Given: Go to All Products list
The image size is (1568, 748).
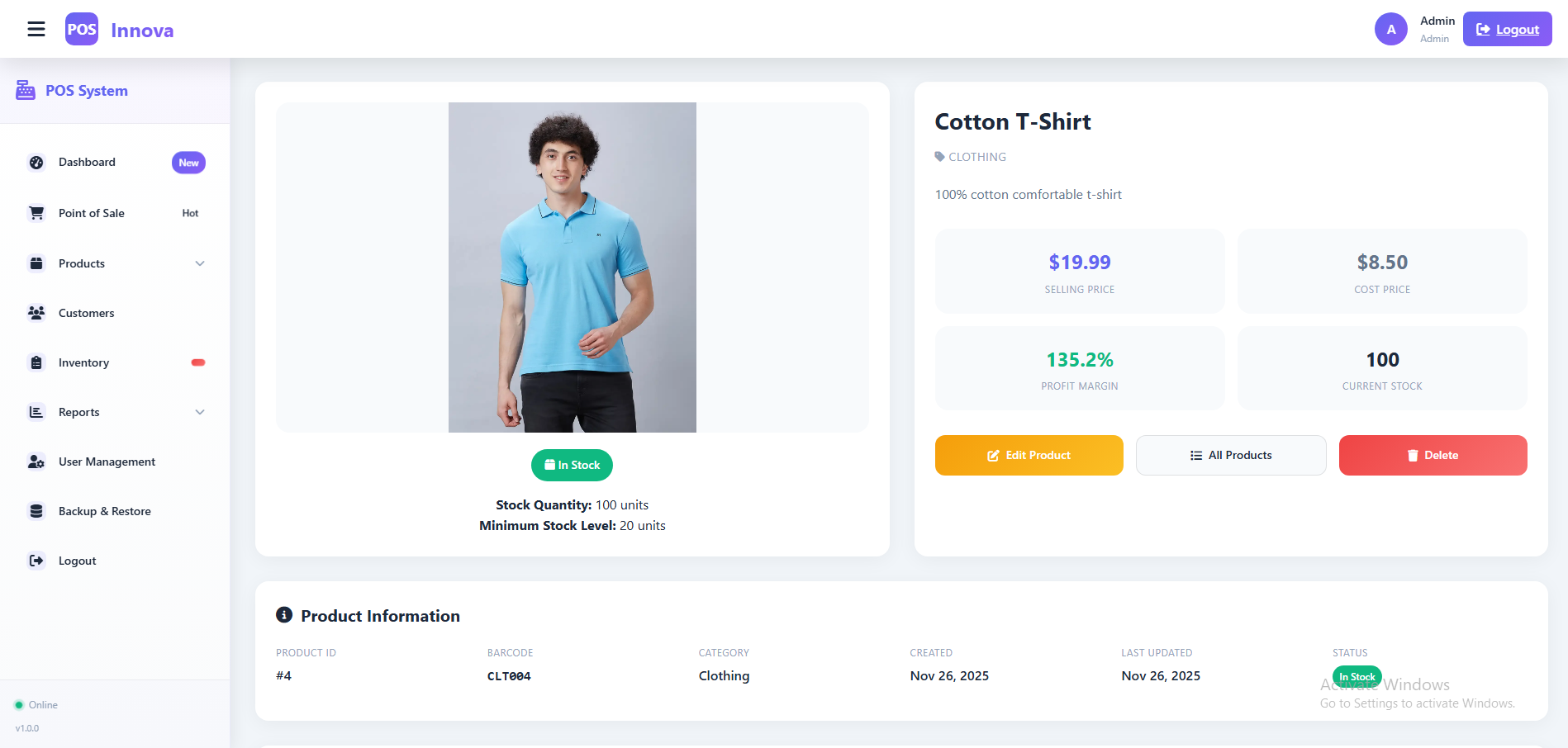Looking at the screenshot, I should 1231,455.
